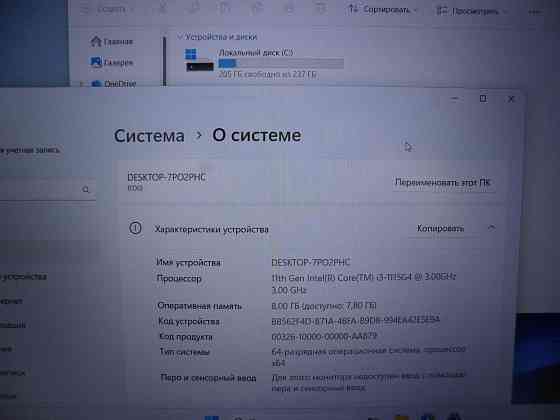
Task: Click the C: drive usage bar
Action: pyautogui.click(x=281, y=64)
